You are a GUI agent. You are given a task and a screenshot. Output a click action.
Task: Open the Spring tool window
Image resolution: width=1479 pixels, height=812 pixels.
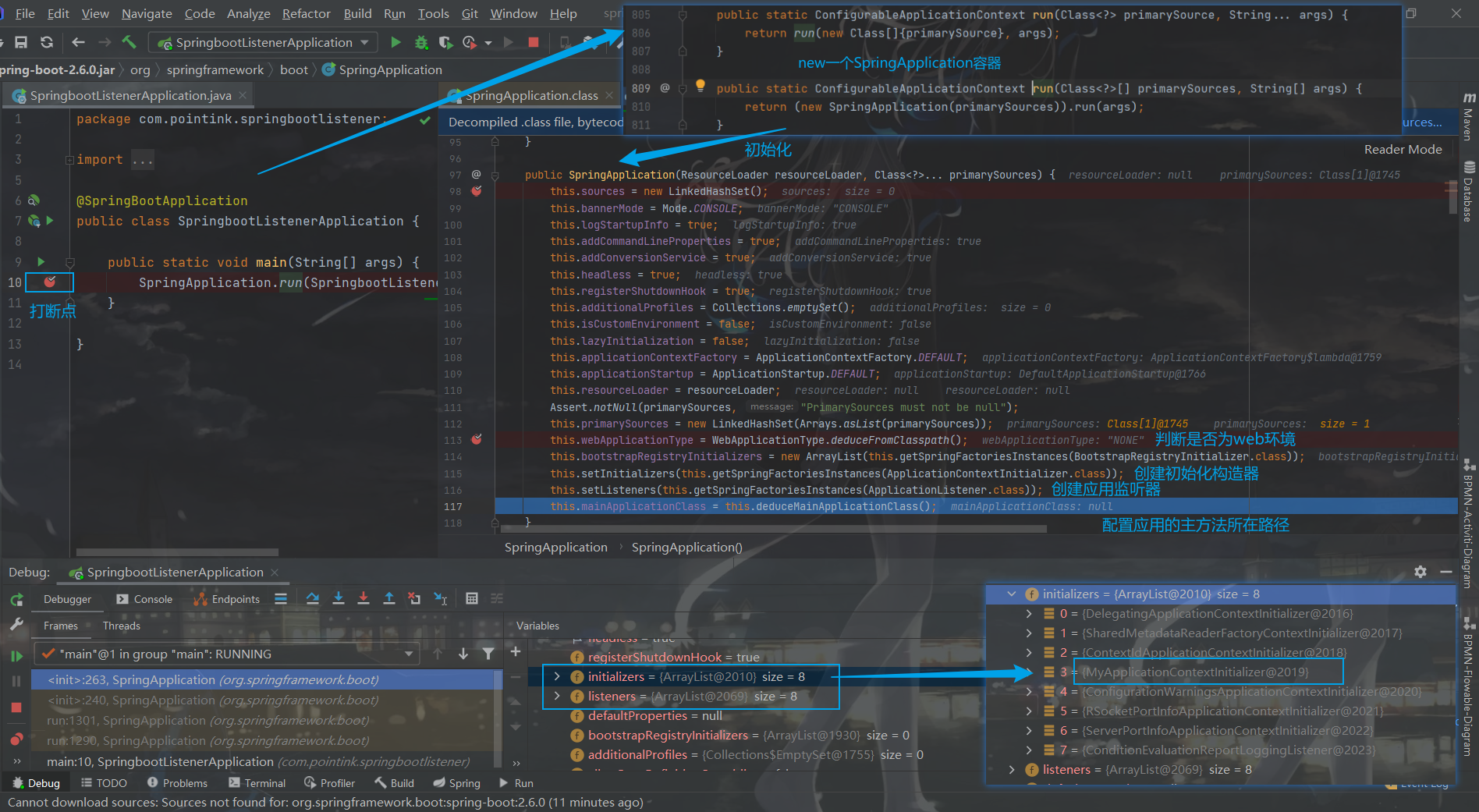click(456, 783)
